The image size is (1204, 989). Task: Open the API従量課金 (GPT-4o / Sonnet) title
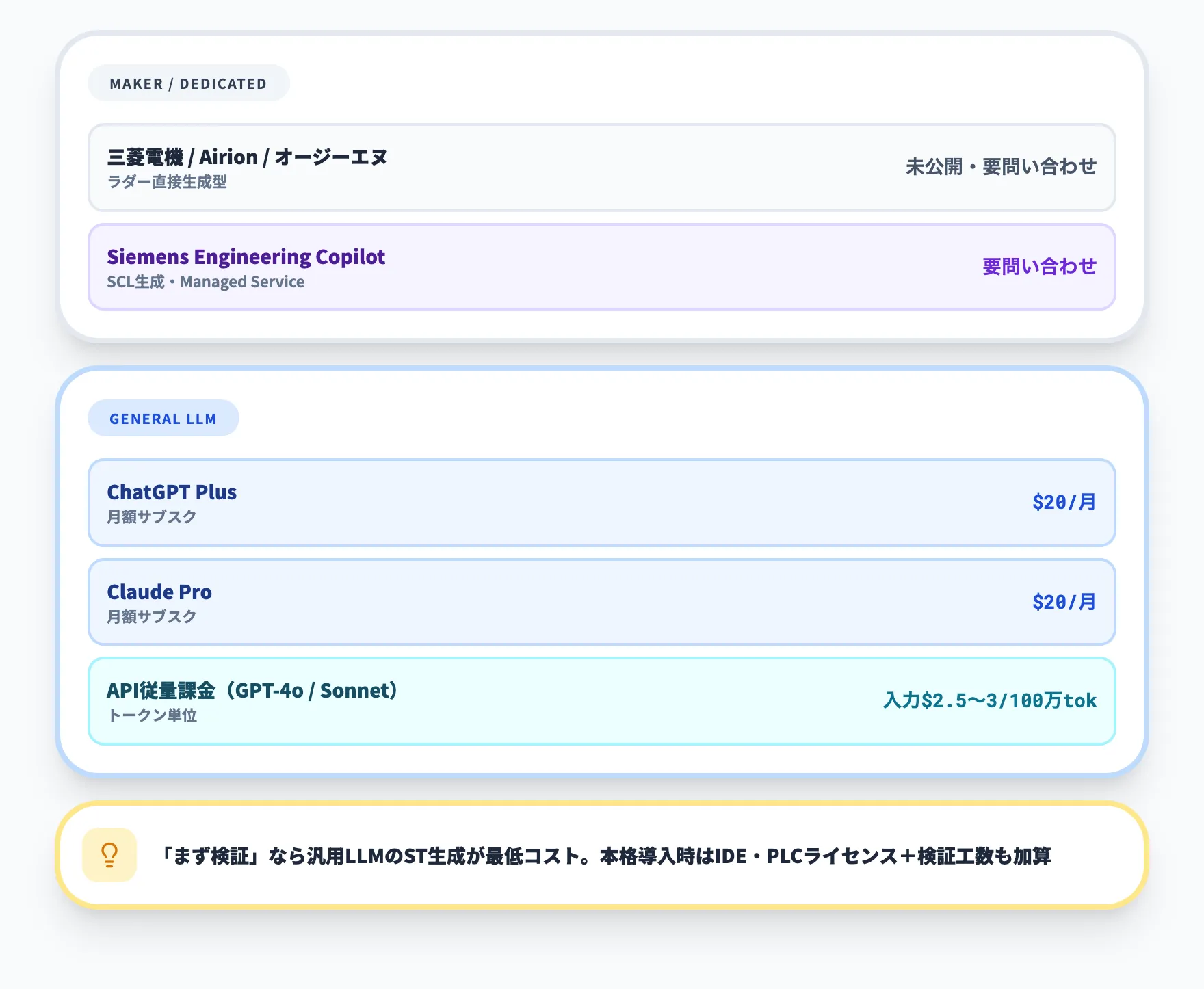[252, 691]
